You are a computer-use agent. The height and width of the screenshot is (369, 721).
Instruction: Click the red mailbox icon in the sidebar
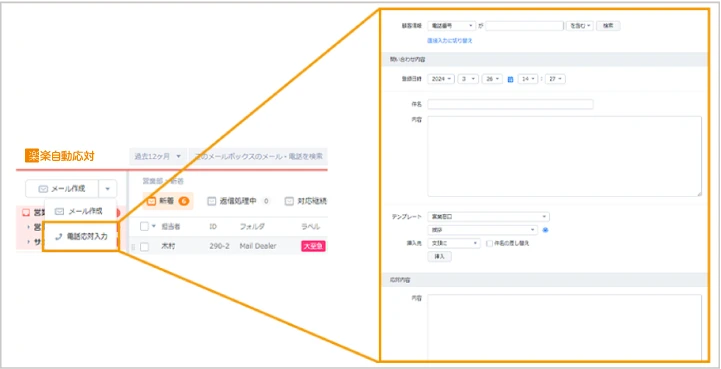(x=26, y=213)
